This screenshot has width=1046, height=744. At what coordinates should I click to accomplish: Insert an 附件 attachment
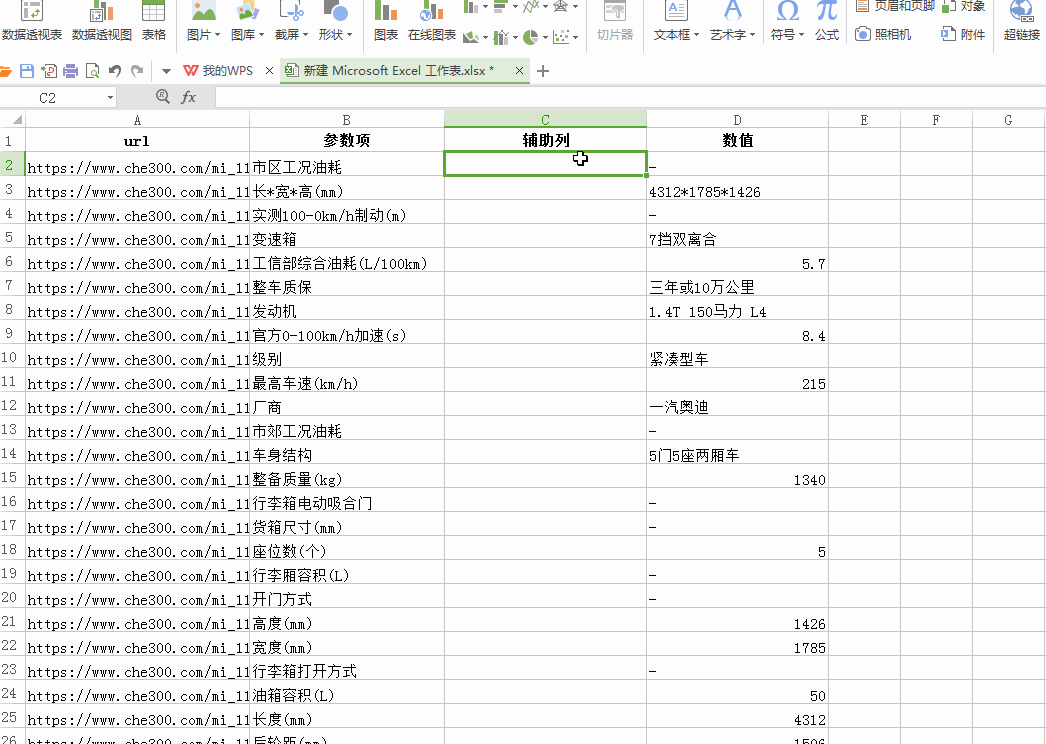pyautogui.click(x=963, y=34)
